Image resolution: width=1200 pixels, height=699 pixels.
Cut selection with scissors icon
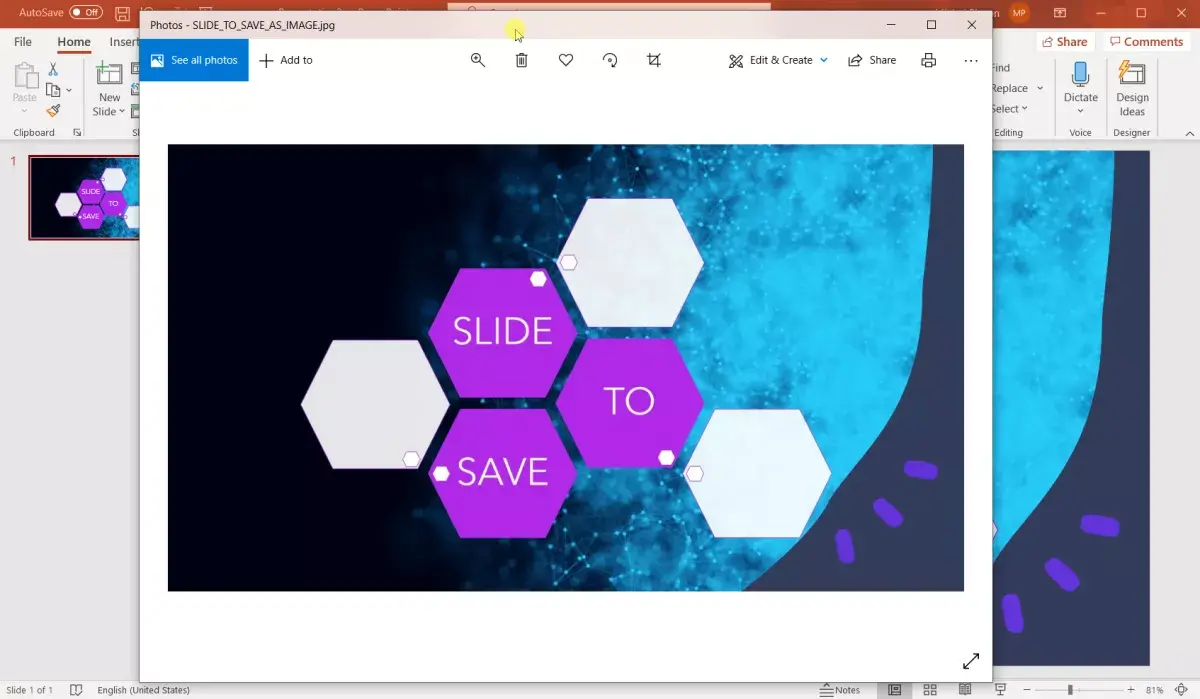click(x=53, y=69)
